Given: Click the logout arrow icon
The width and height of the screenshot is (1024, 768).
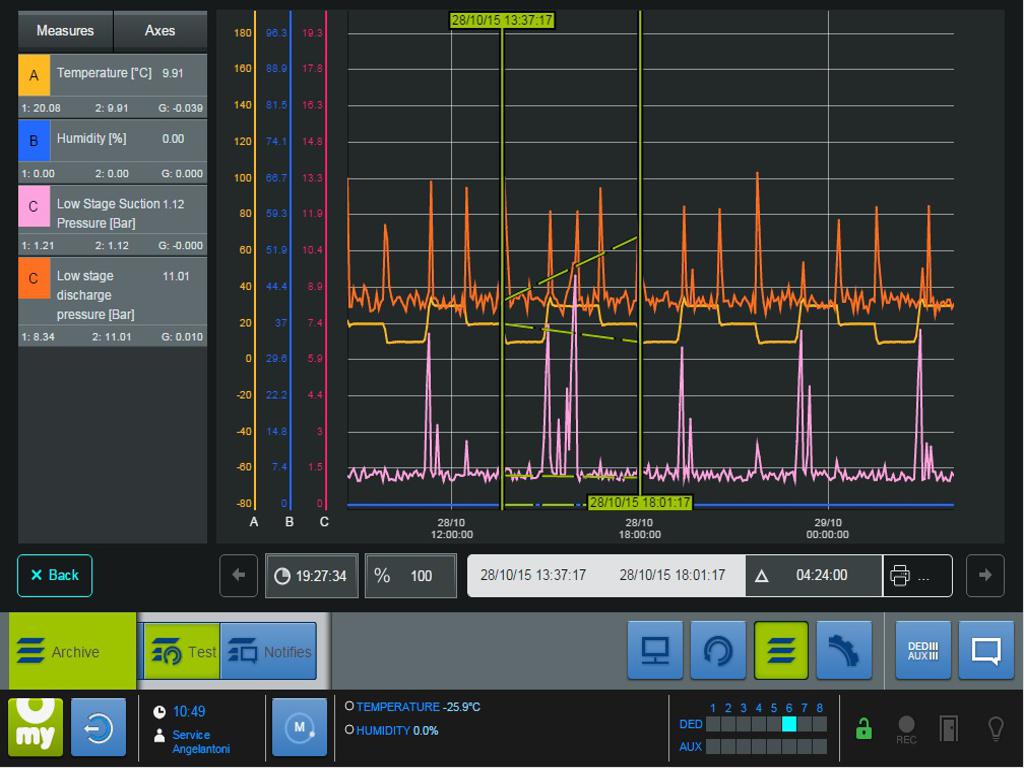Looking at the screenshot, I should point(99,728).
